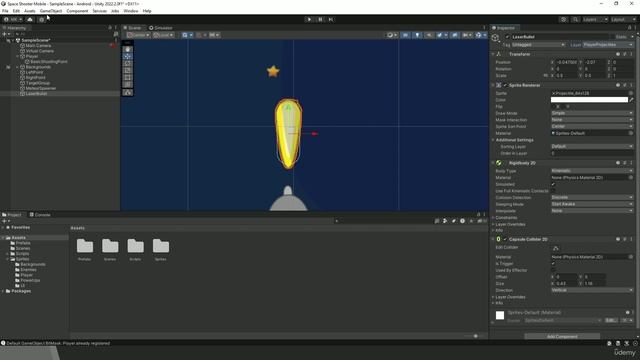
Task: Open the Sprite Renderer component help icon
Action: (618, 85)
